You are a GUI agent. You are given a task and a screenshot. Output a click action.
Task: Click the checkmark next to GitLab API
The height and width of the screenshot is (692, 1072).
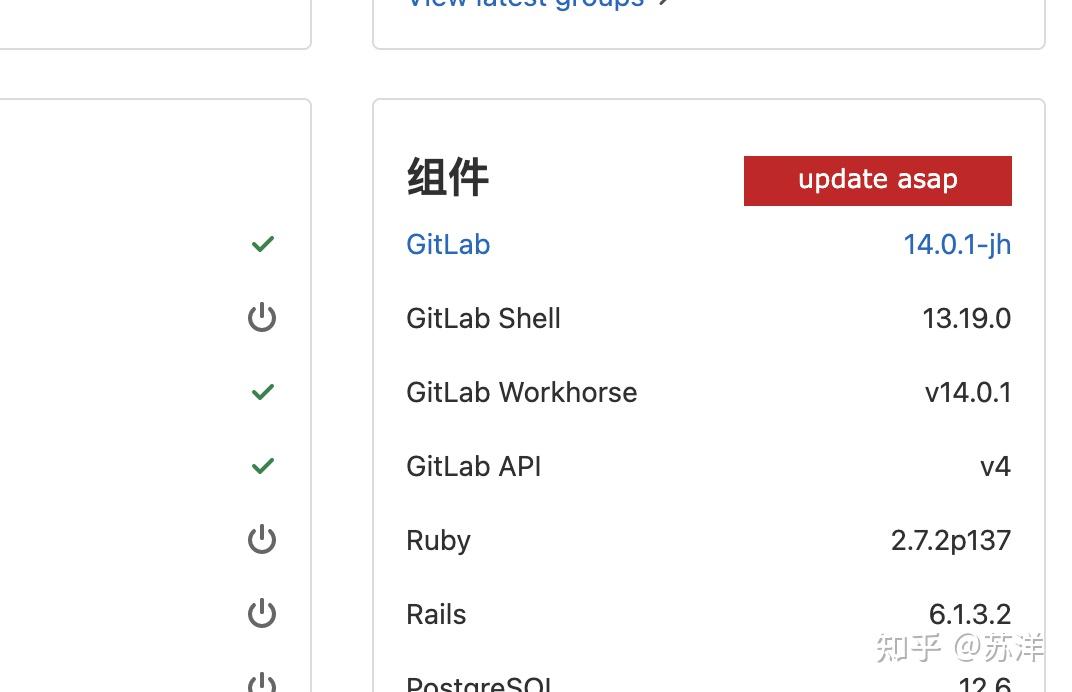tap(262, 466)
